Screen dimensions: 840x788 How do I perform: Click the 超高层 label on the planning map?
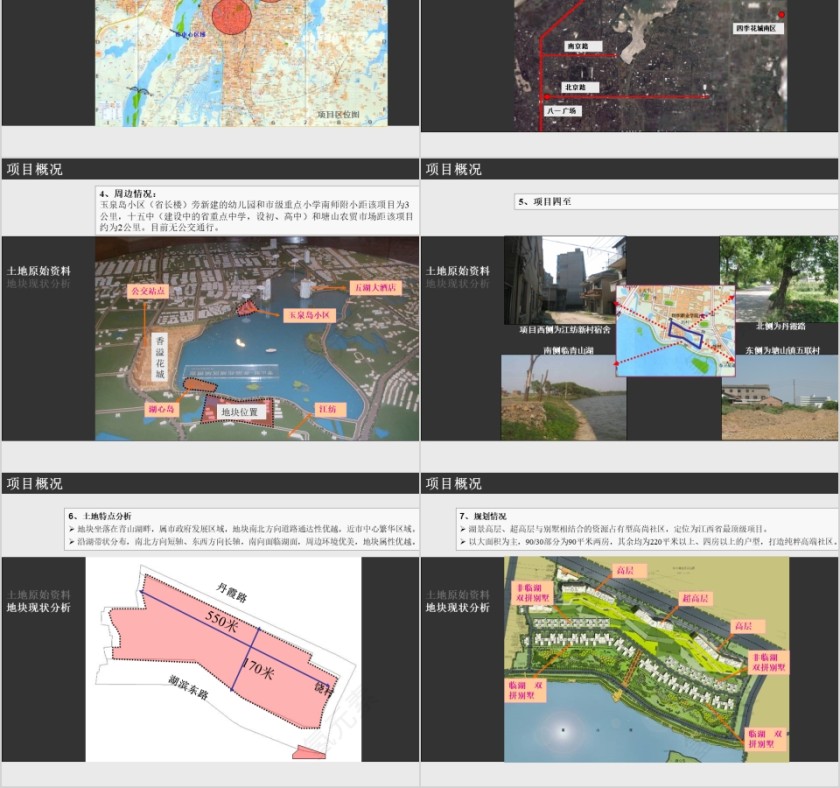pyautogui.click(x=693, y=598)
